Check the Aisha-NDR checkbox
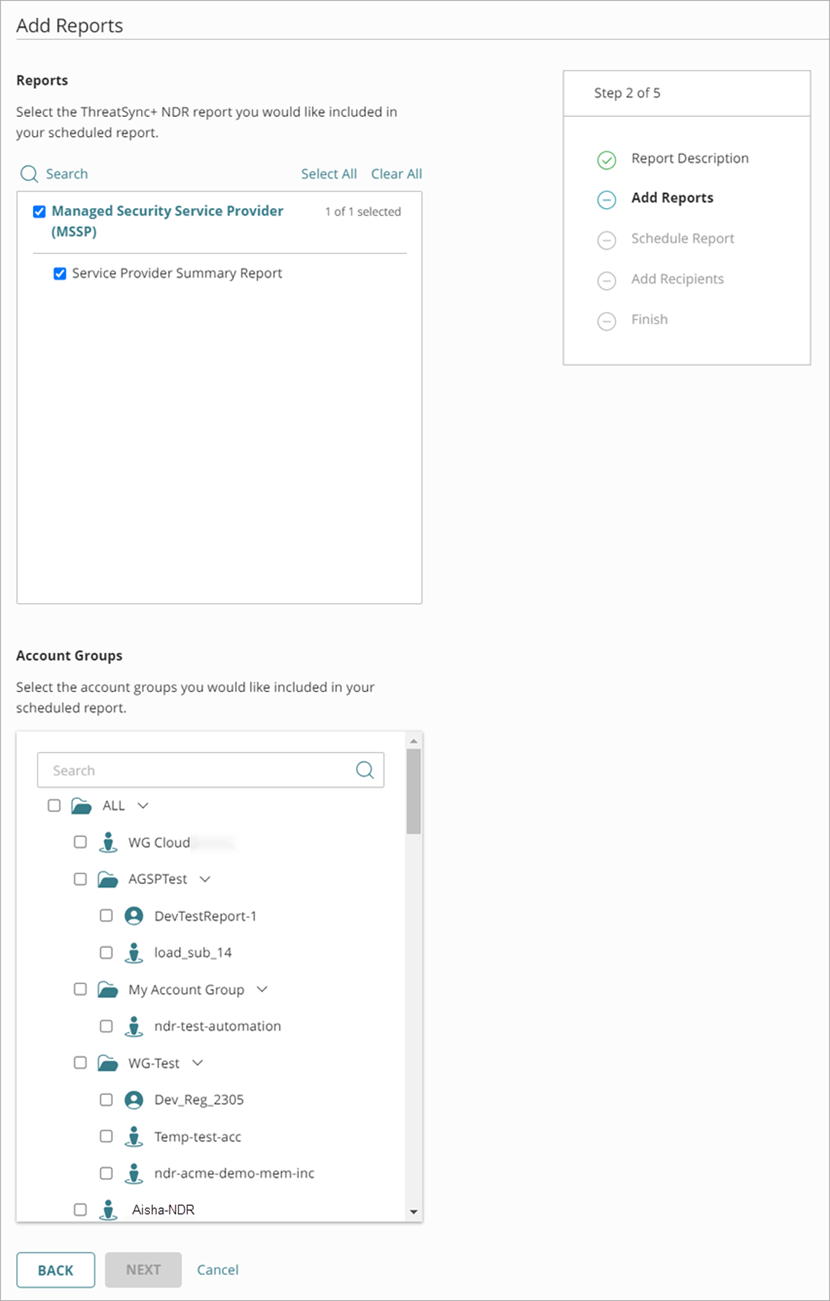830x1301 pixels. click(80, 1209)
